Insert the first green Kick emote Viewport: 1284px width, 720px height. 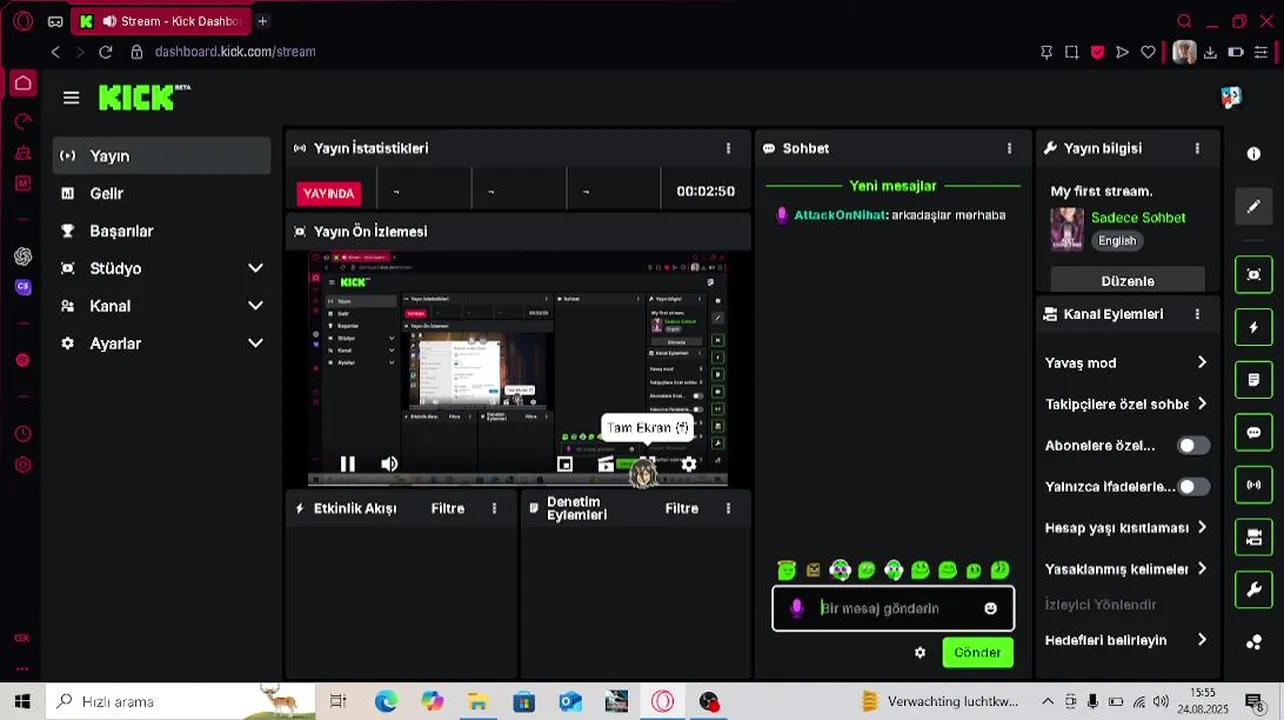[786, 570]
